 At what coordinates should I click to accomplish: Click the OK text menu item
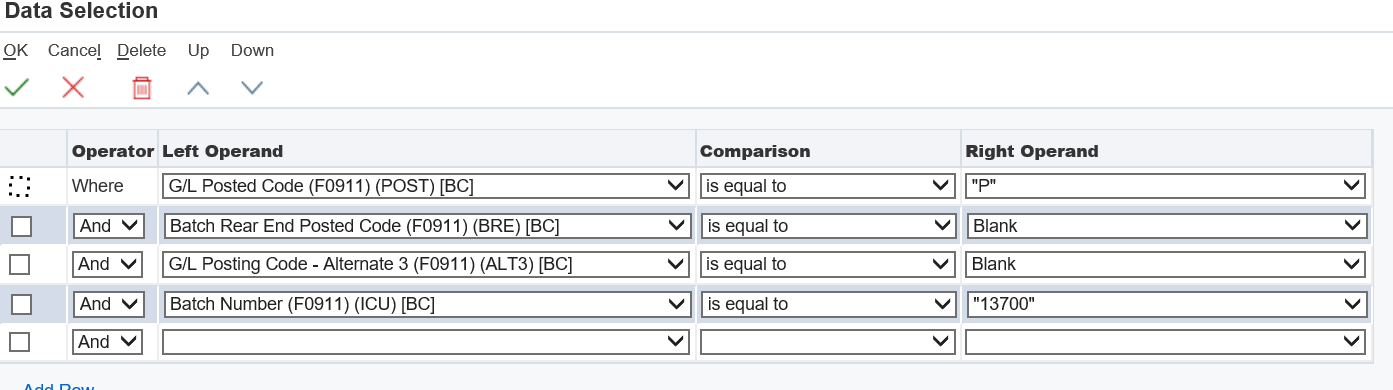(16, 50)
